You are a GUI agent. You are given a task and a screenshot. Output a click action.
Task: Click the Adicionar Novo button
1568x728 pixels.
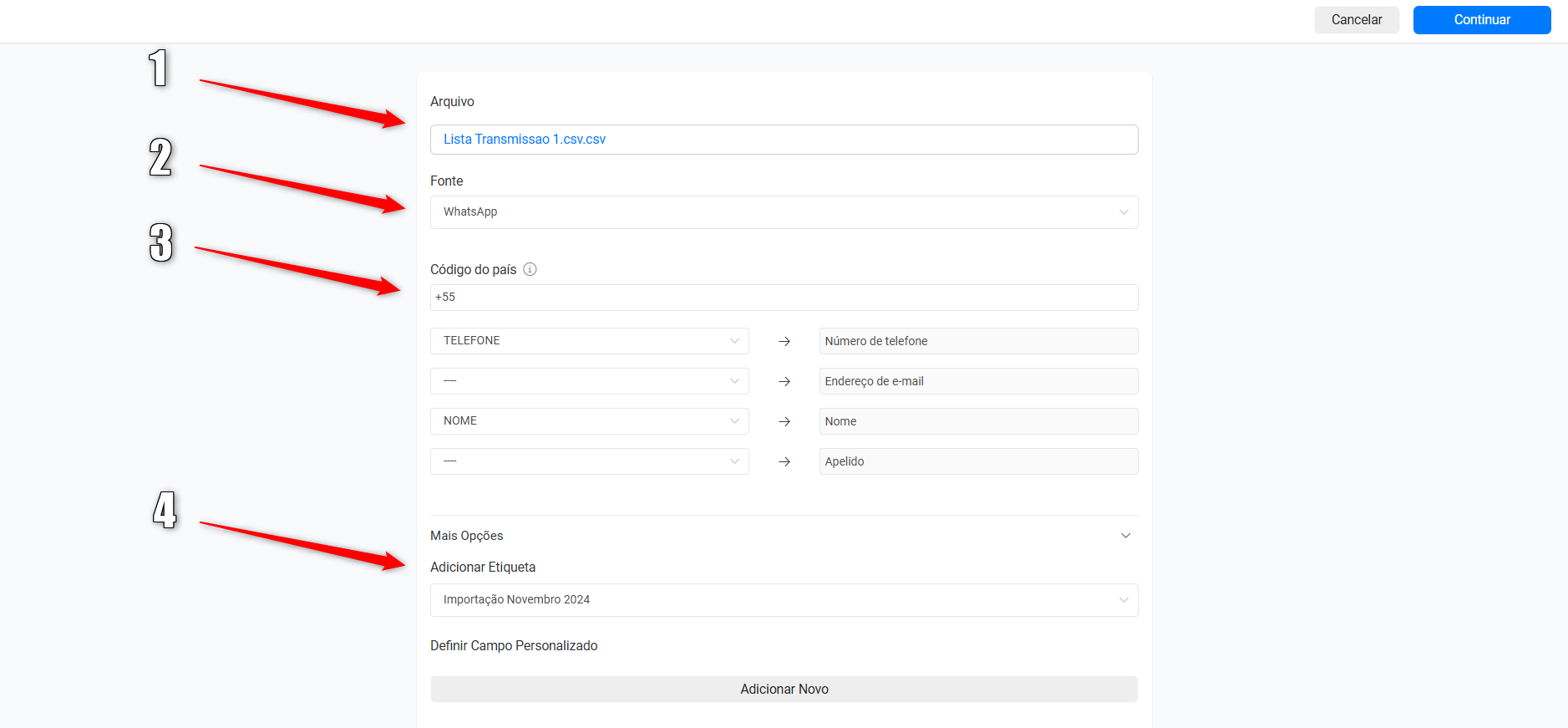[784, 690]
